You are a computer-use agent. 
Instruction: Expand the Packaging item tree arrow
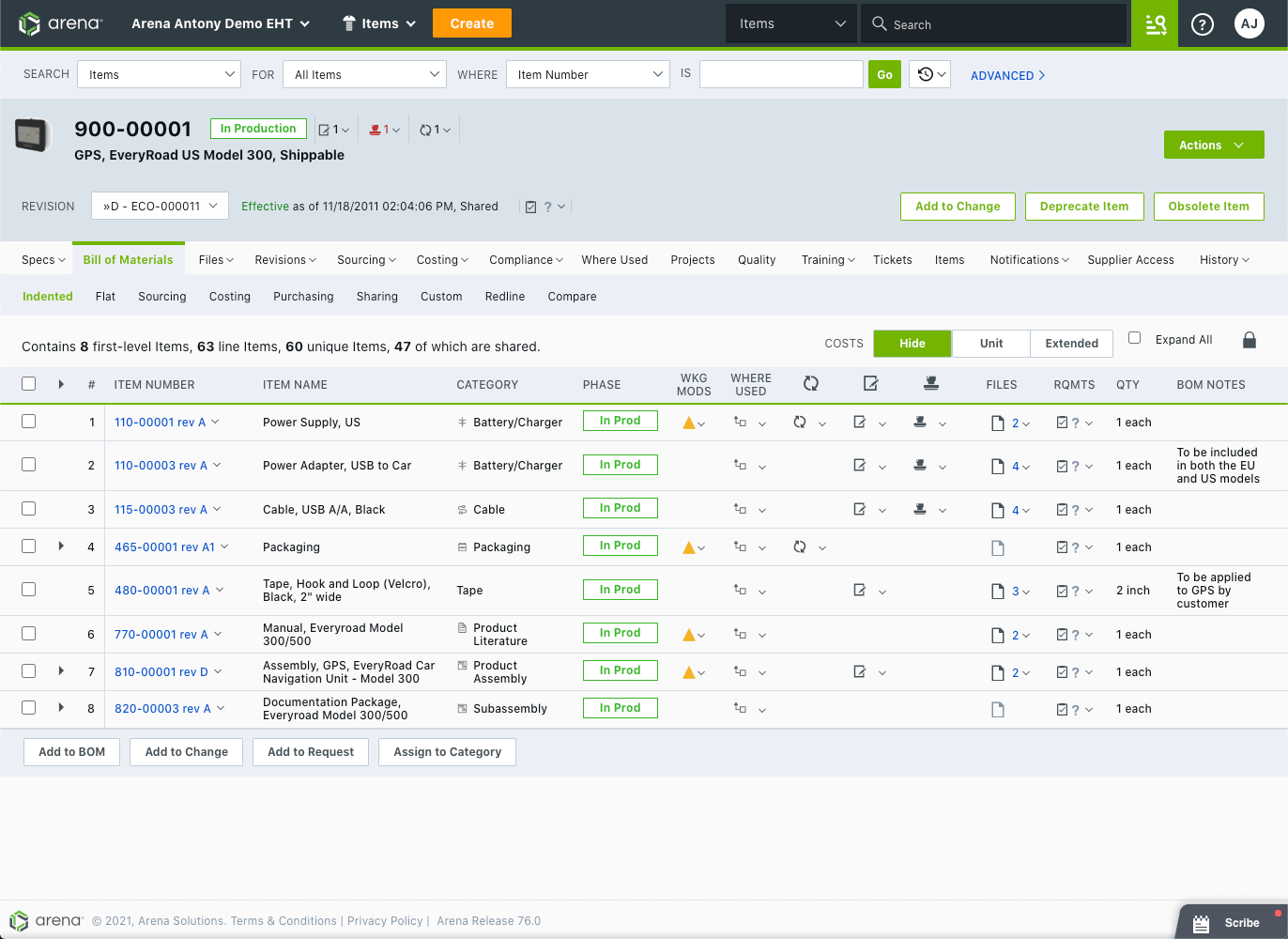60,546
